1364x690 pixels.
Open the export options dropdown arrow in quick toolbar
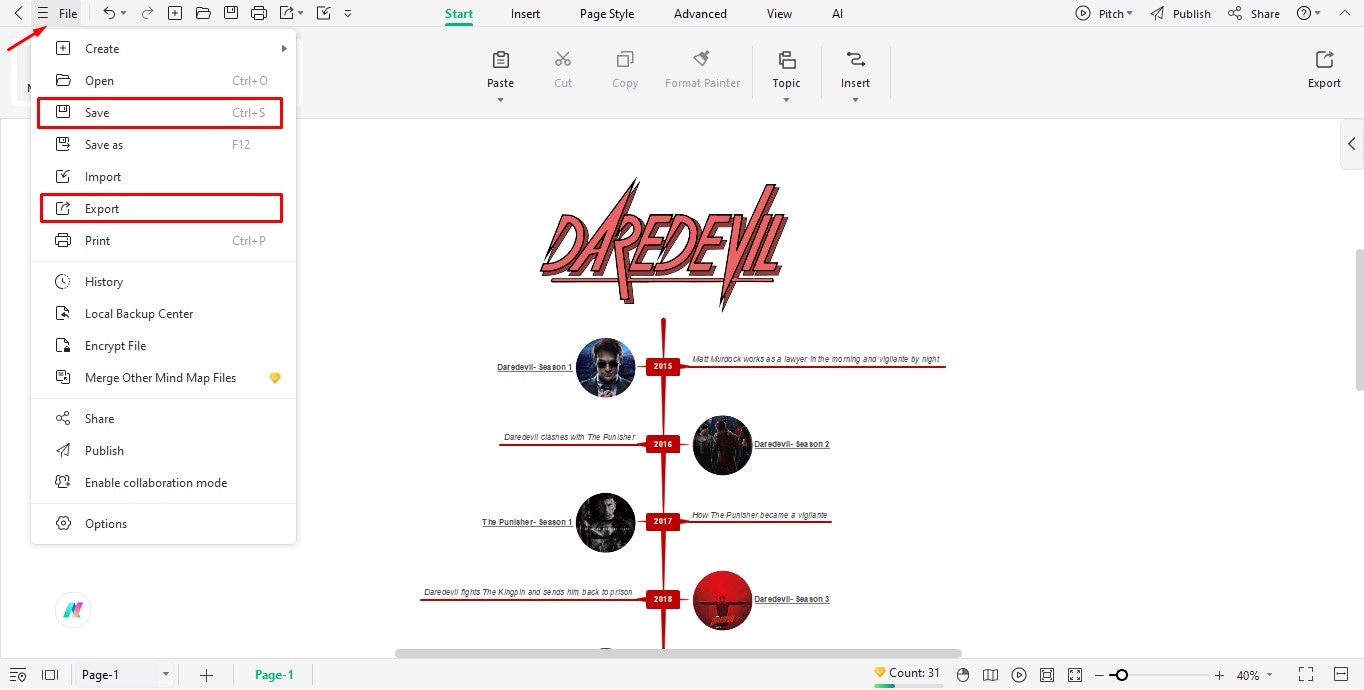tap(300, 14)
